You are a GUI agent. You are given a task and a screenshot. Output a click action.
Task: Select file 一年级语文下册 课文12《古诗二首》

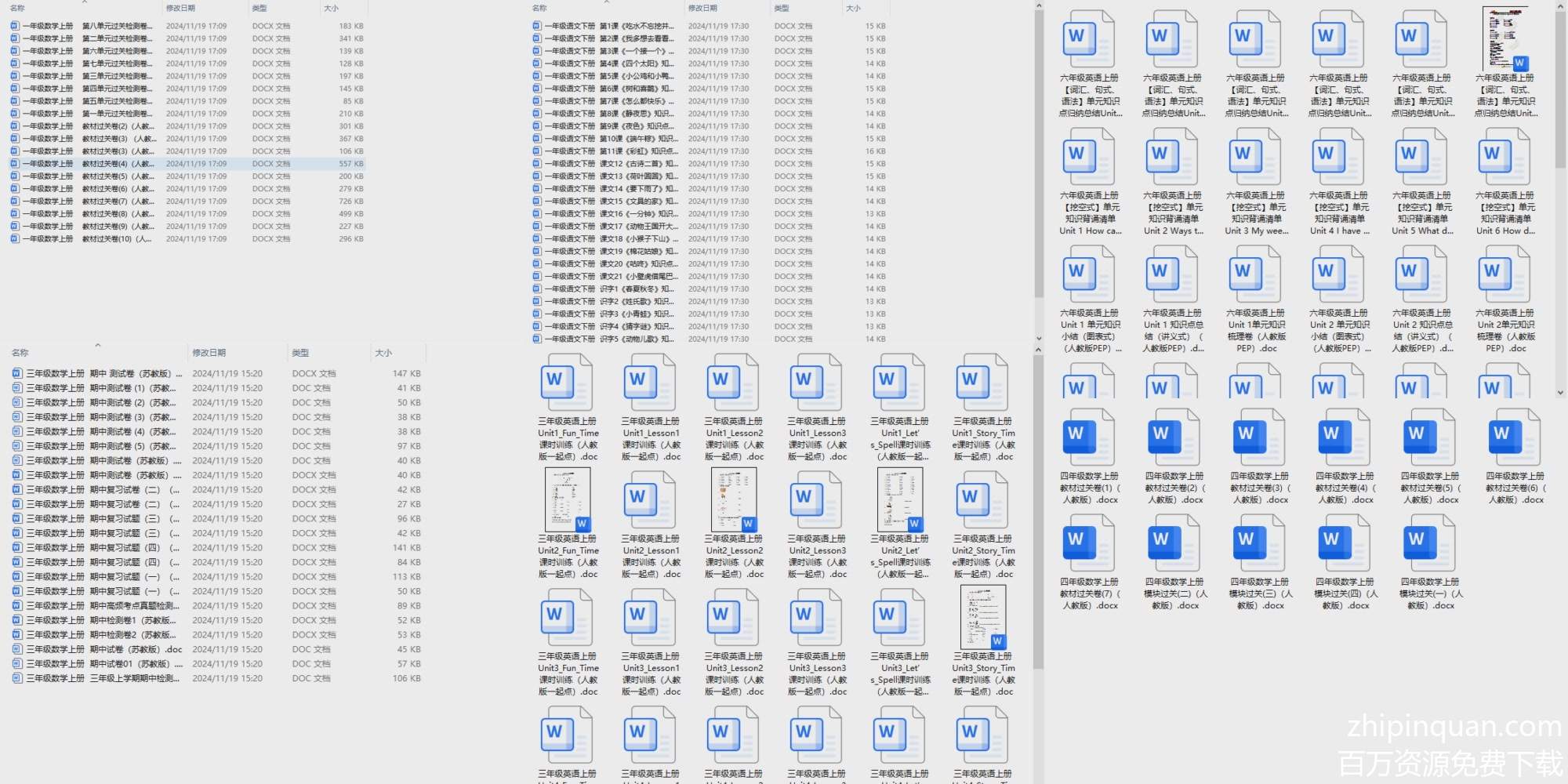(710, 164)
